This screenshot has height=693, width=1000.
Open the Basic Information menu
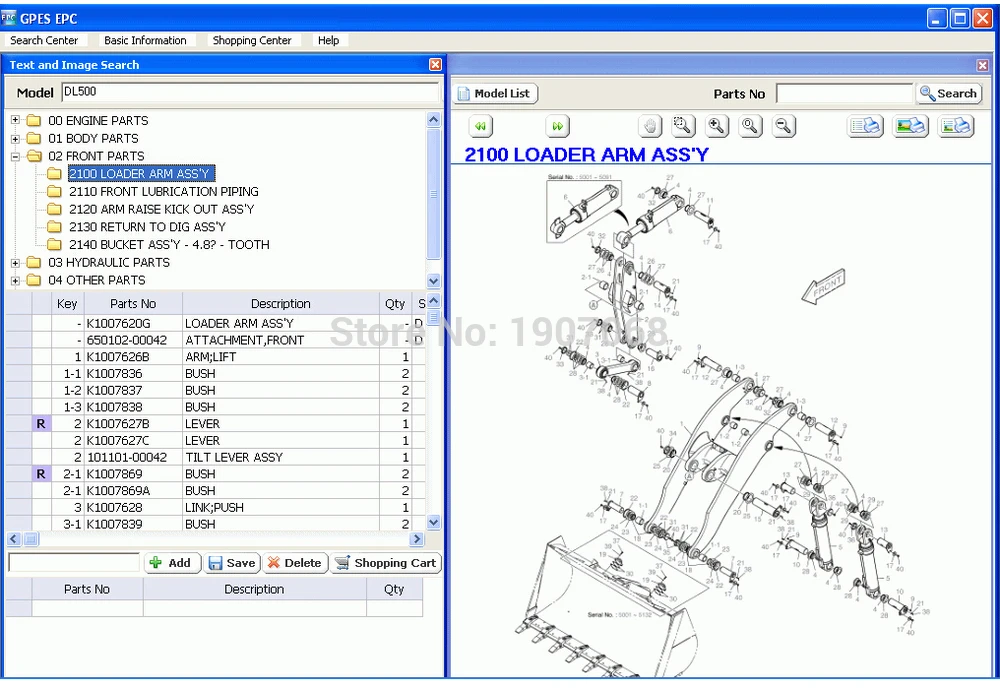(x=145, y=40)
